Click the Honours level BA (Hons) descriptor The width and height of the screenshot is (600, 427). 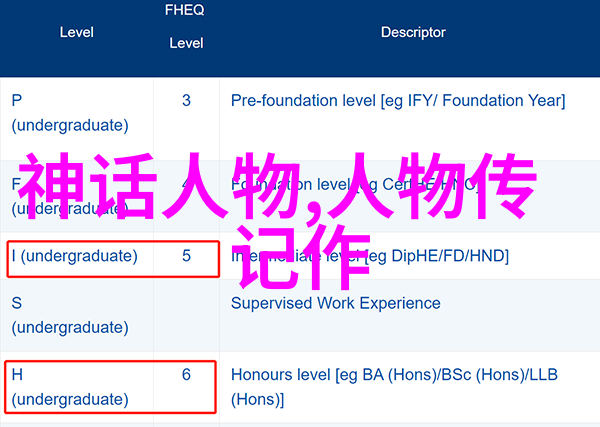[x=394, y=387]
